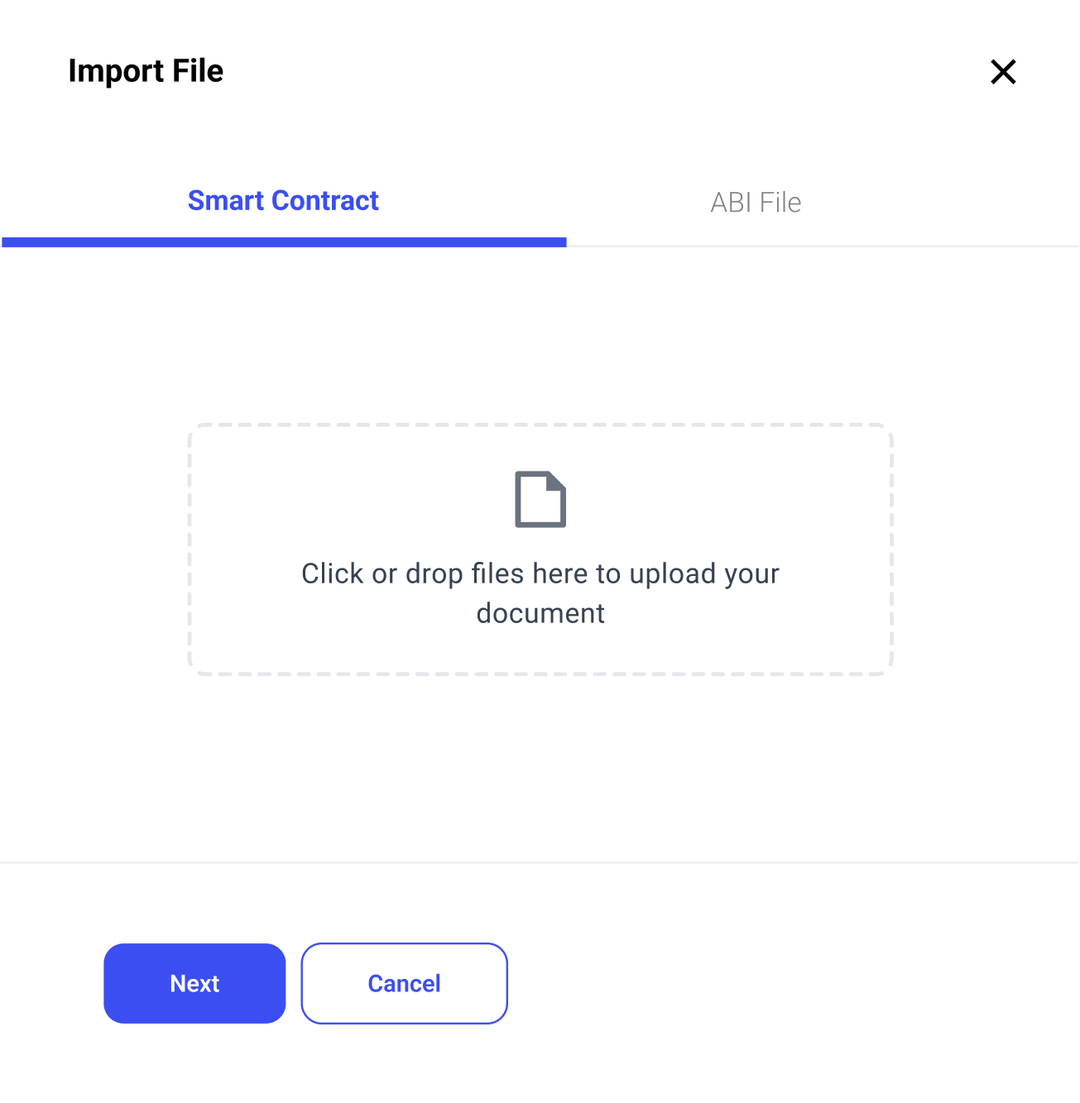This screenshot has width=1080, height=1103.
Task: Click inside the dashed upload border
Action: [540, 550]
